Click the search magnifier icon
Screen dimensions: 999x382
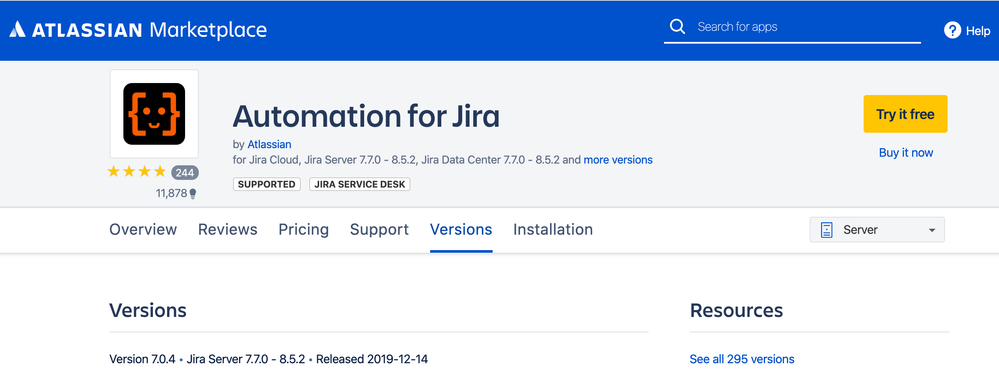pos(677,27)
